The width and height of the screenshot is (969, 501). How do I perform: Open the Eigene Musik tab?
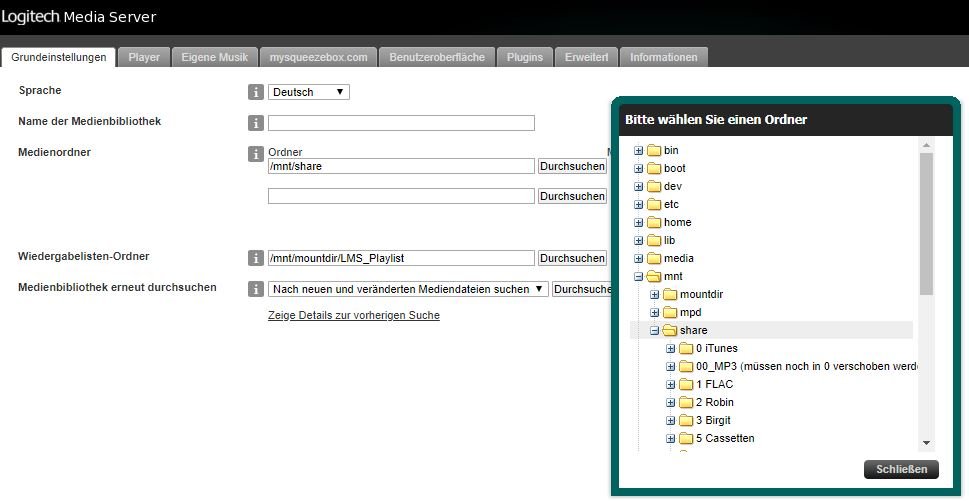click(x=215, y=57)
